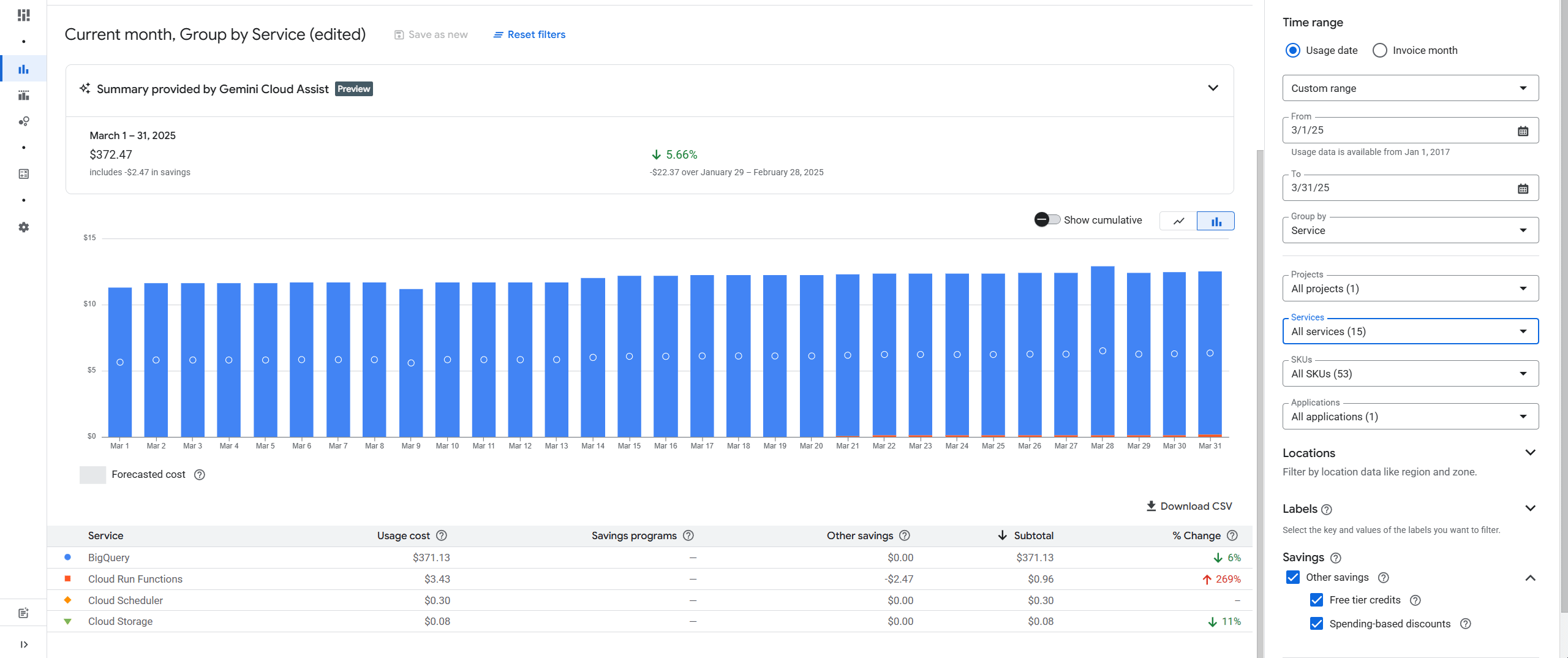This screenshot has height=658, width=1568.
Task: Click the Download CSV icon
Action: coord(1151,506)
